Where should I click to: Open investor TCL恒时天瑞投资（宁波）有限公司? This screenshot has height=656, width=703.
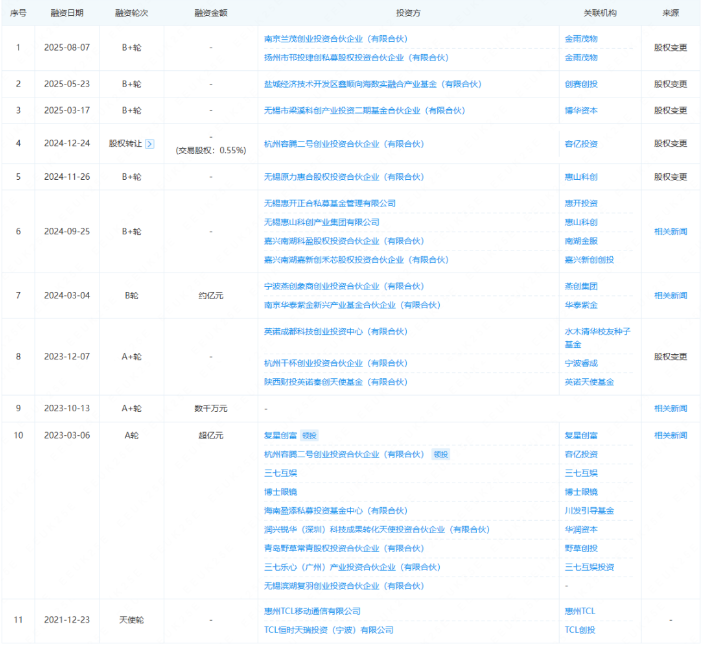click(328, 630)
